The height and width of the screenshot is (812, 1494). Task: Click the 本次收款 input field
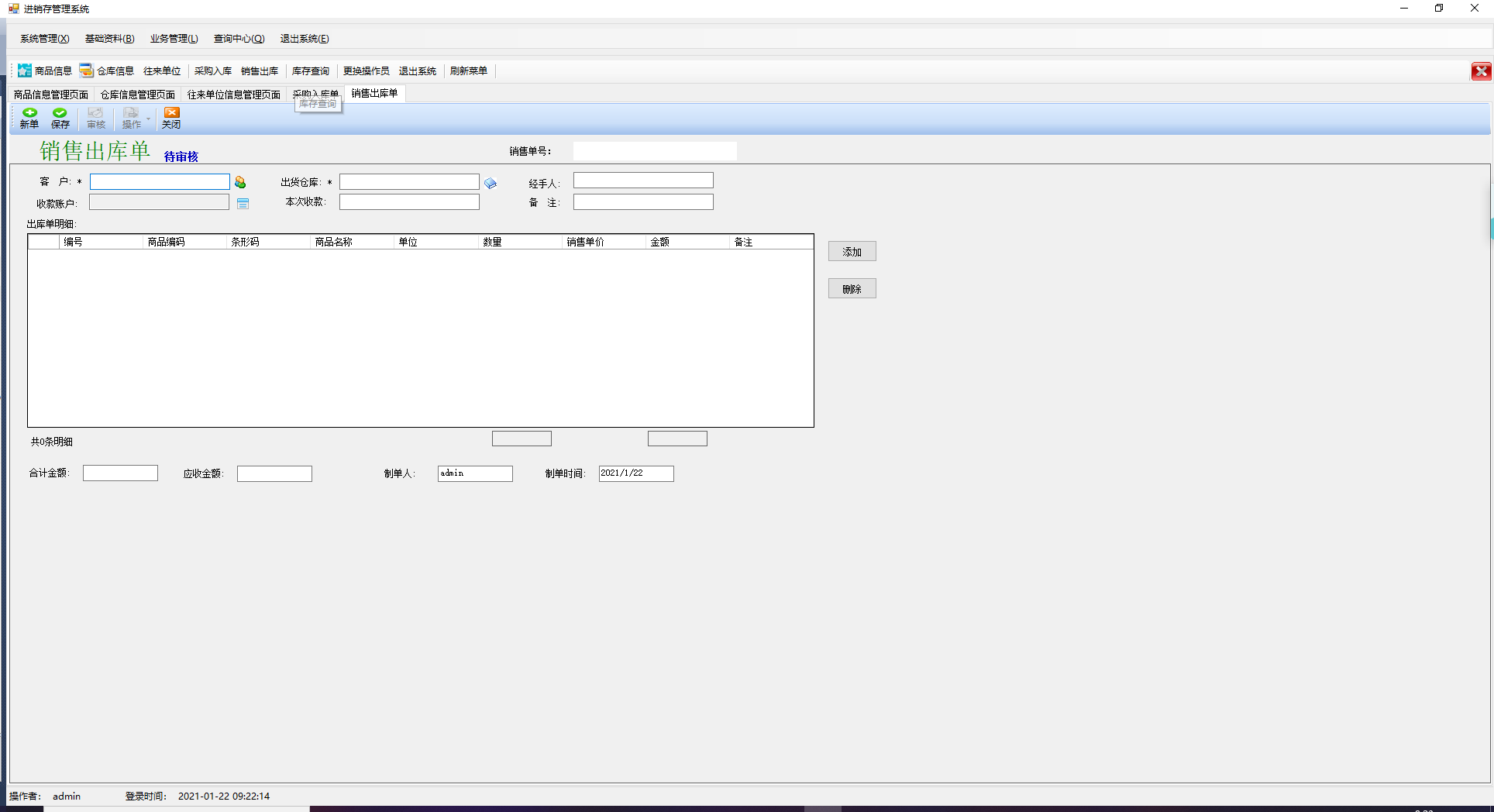pos(409,201)
